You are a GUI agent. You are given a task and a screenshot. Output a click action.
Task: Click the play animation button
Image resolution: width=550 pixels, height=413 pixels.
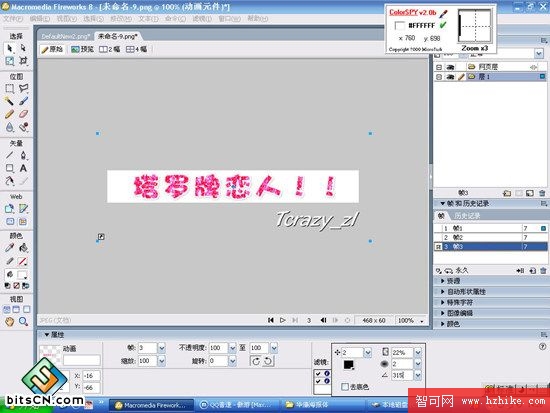point(283,320)
